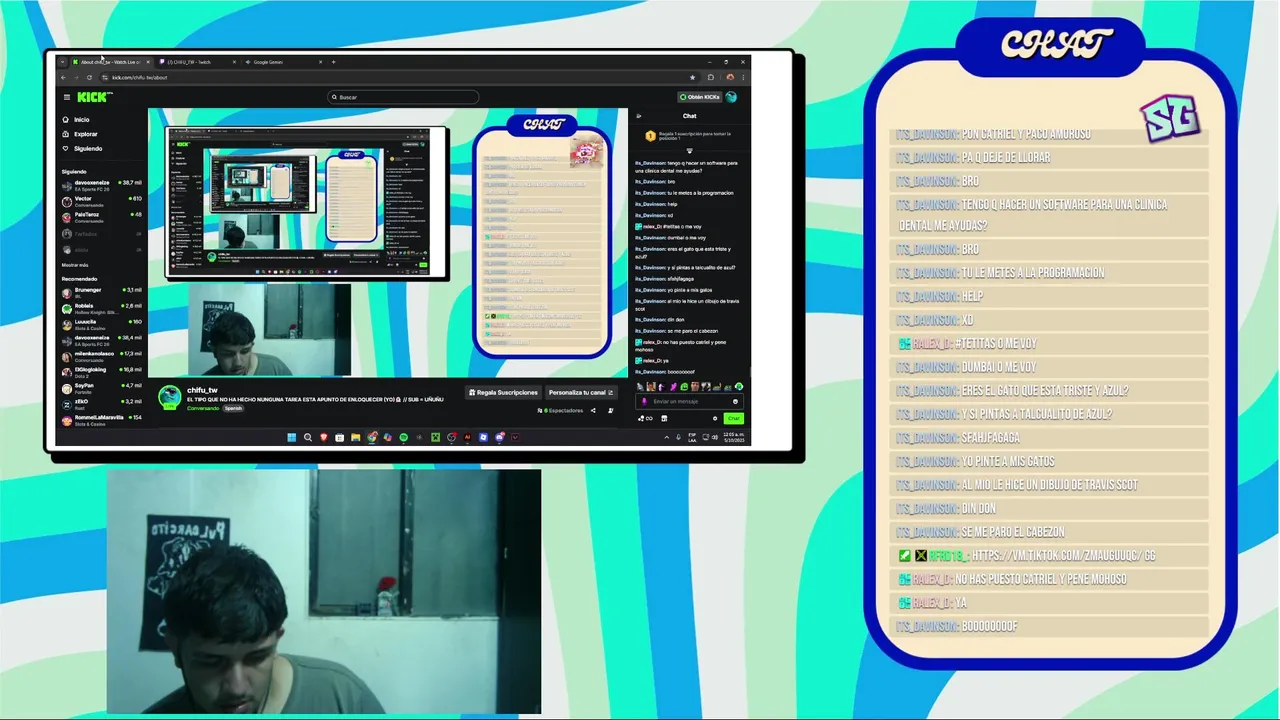Open Spotify on the taskbar
Screen dimensions: 1280x720
(x=404, y=437)
